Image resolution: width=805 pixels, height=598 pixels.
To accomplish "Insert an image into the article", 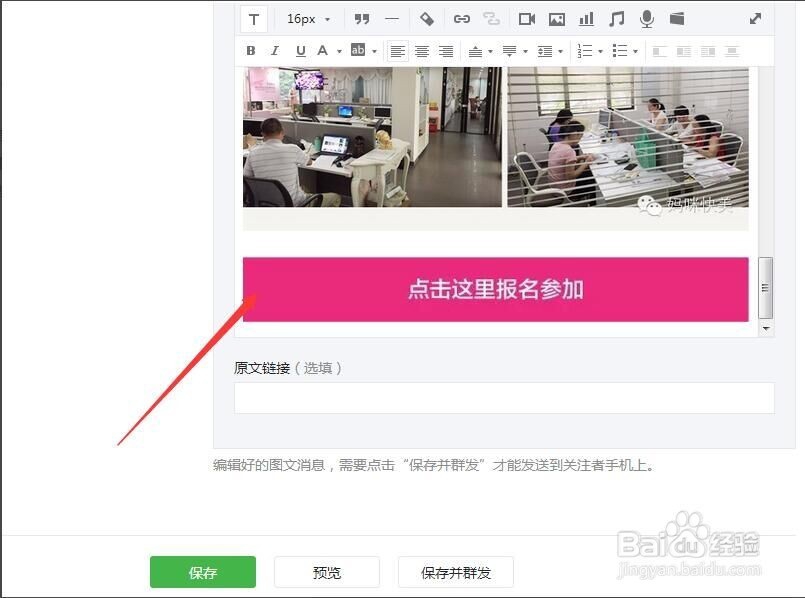I will pos(557,18).
